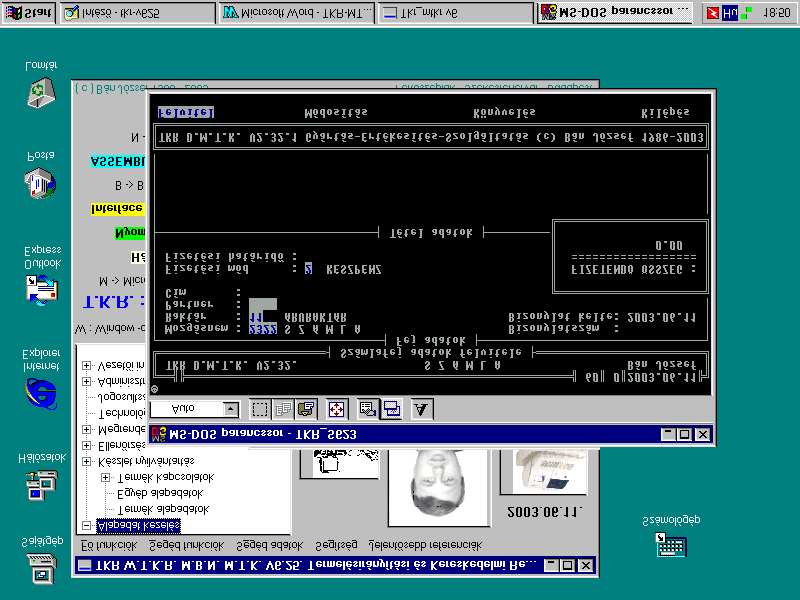Open Jelentősebb referenciák menu in TKR window
Image resolution: width=800 pixels, height=600 pixels.
click(425, 545)
